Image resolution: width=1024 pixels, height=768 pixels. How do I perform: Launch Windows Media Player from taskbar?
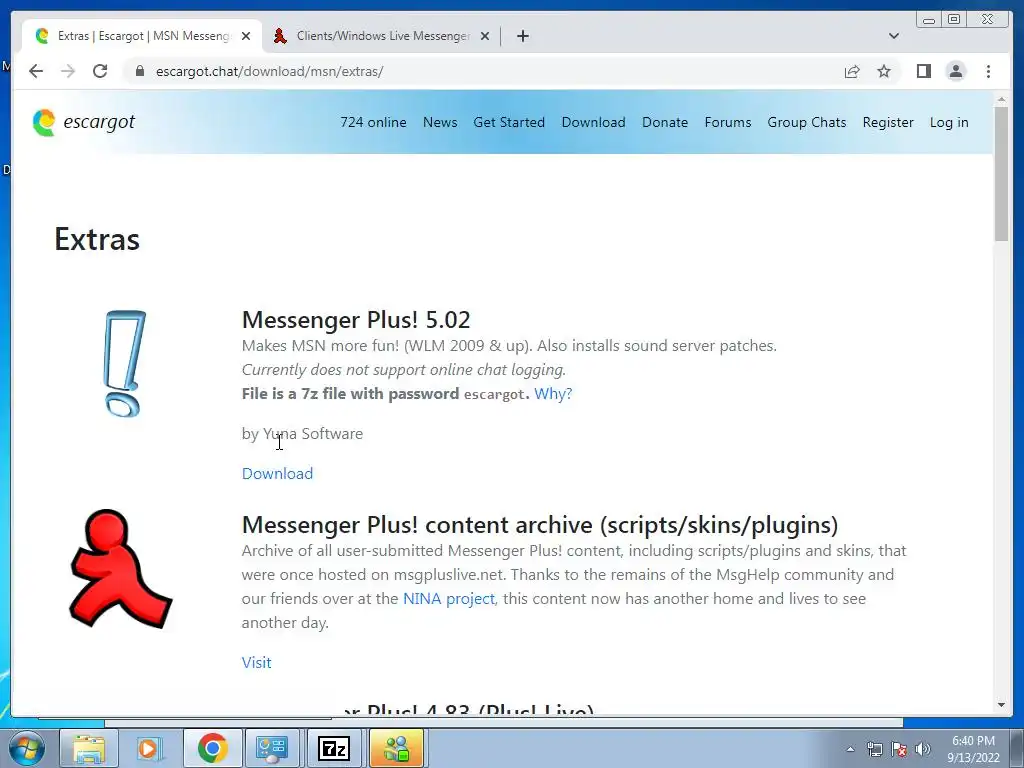(x=150, y=748)
